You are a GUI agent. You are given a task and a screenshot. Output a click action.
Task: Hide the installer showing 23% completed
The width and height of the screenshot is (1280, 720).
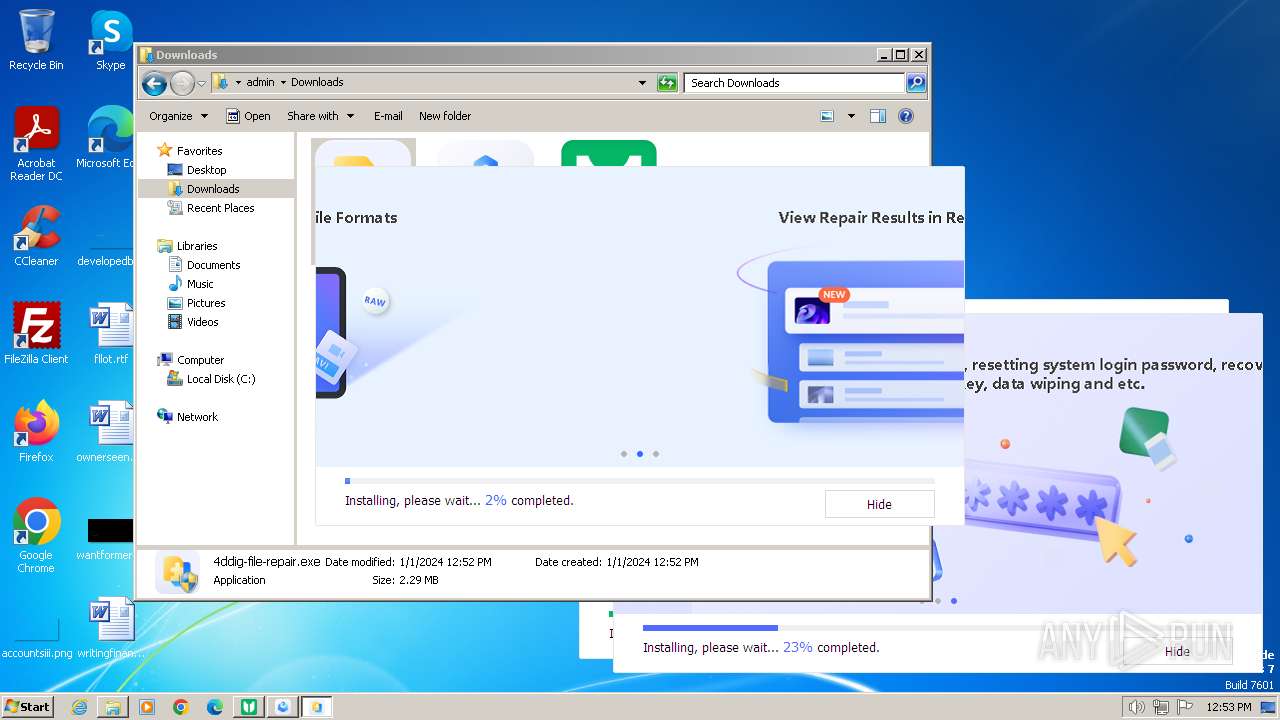[x=1177, y=651]
